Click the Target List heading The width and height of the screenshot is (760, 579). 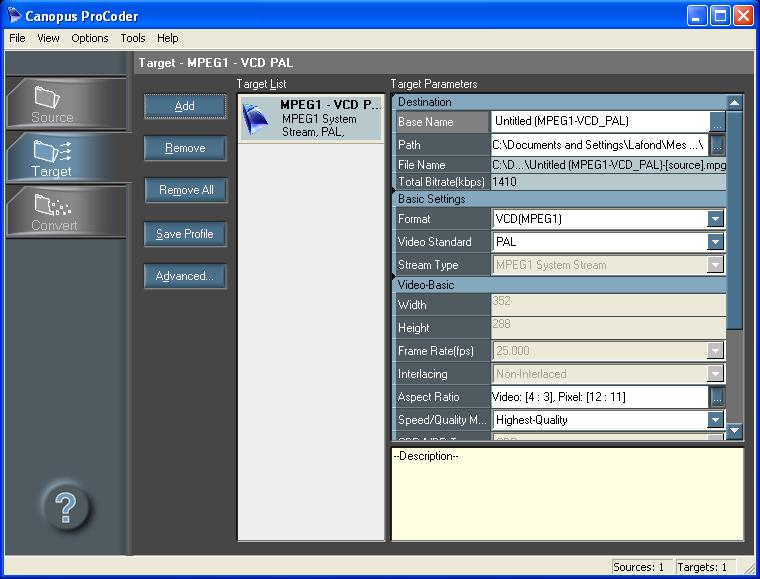click(x=261, y=84)
